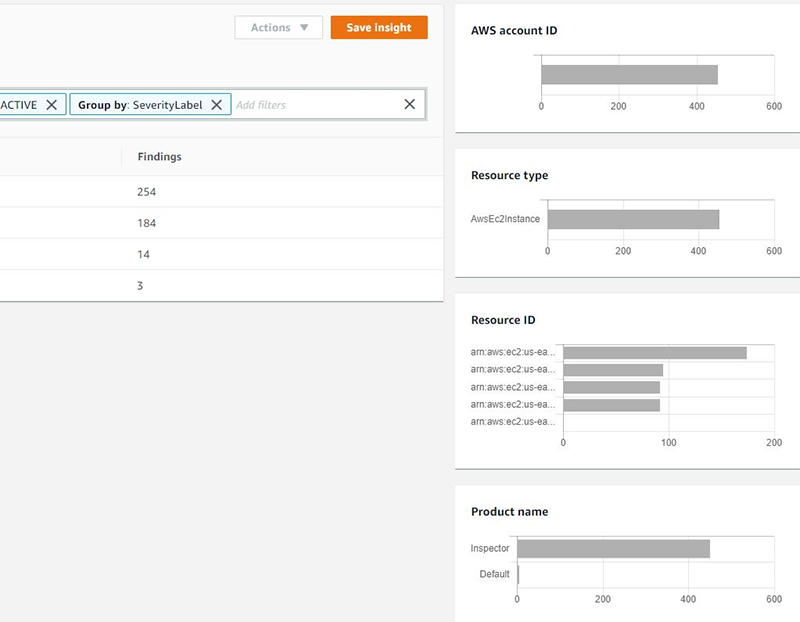Viewport: 800px width, 622px height.
Task: Click the AwsEc2Instance axis label
Action: coord(505,218)
